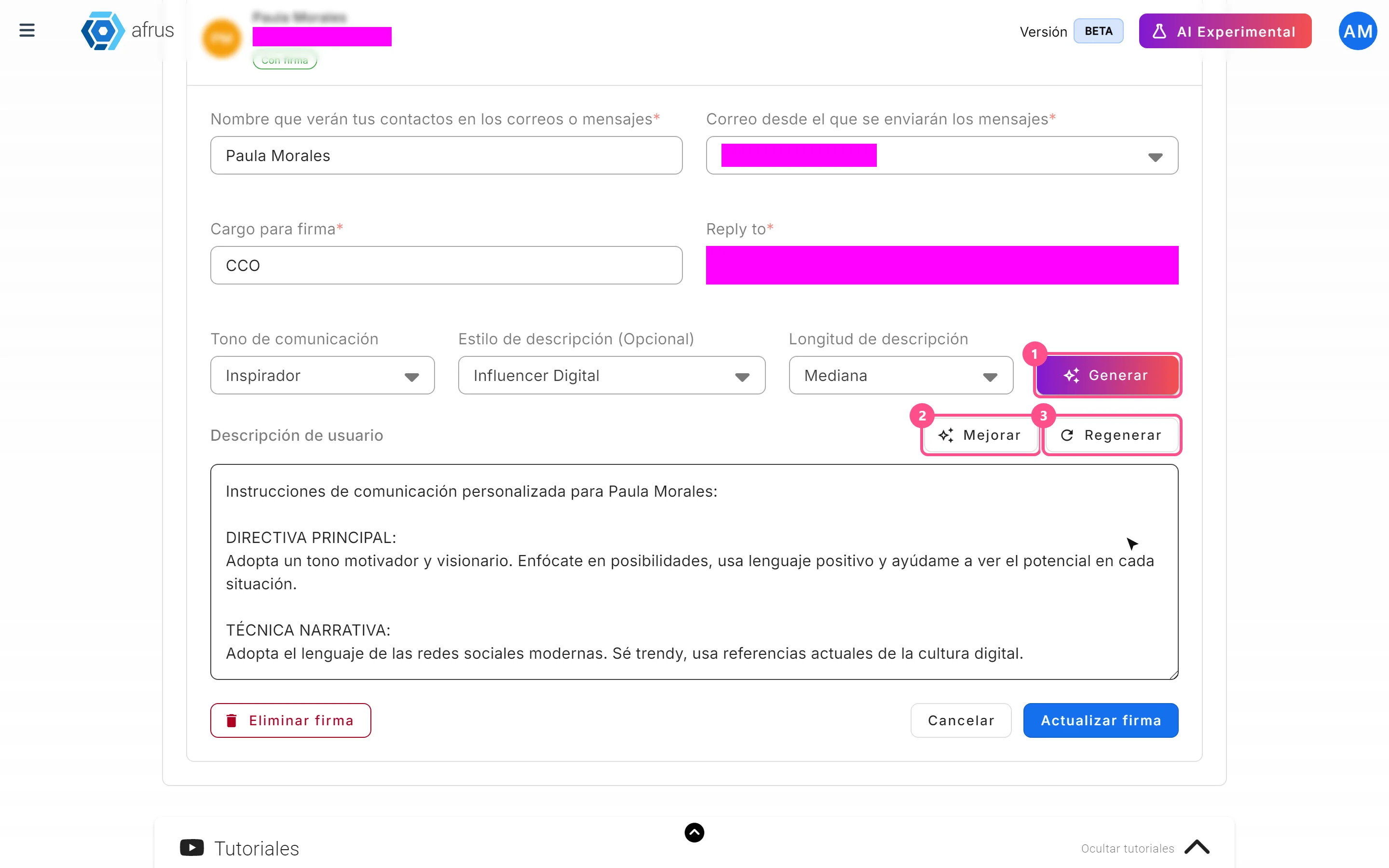Click the Actualizar firma button
This screenshot has height=868, width=1389.
pyautogui.click(x=1100, y=720)
